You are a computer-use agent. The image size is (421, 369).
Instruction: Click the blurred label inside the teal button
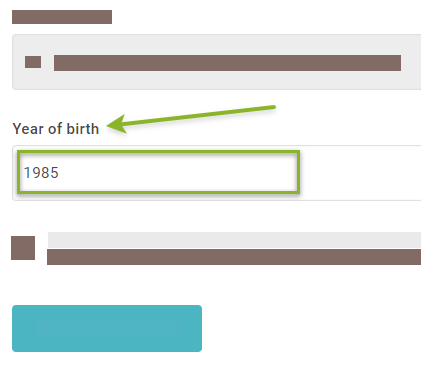[107, 328]
